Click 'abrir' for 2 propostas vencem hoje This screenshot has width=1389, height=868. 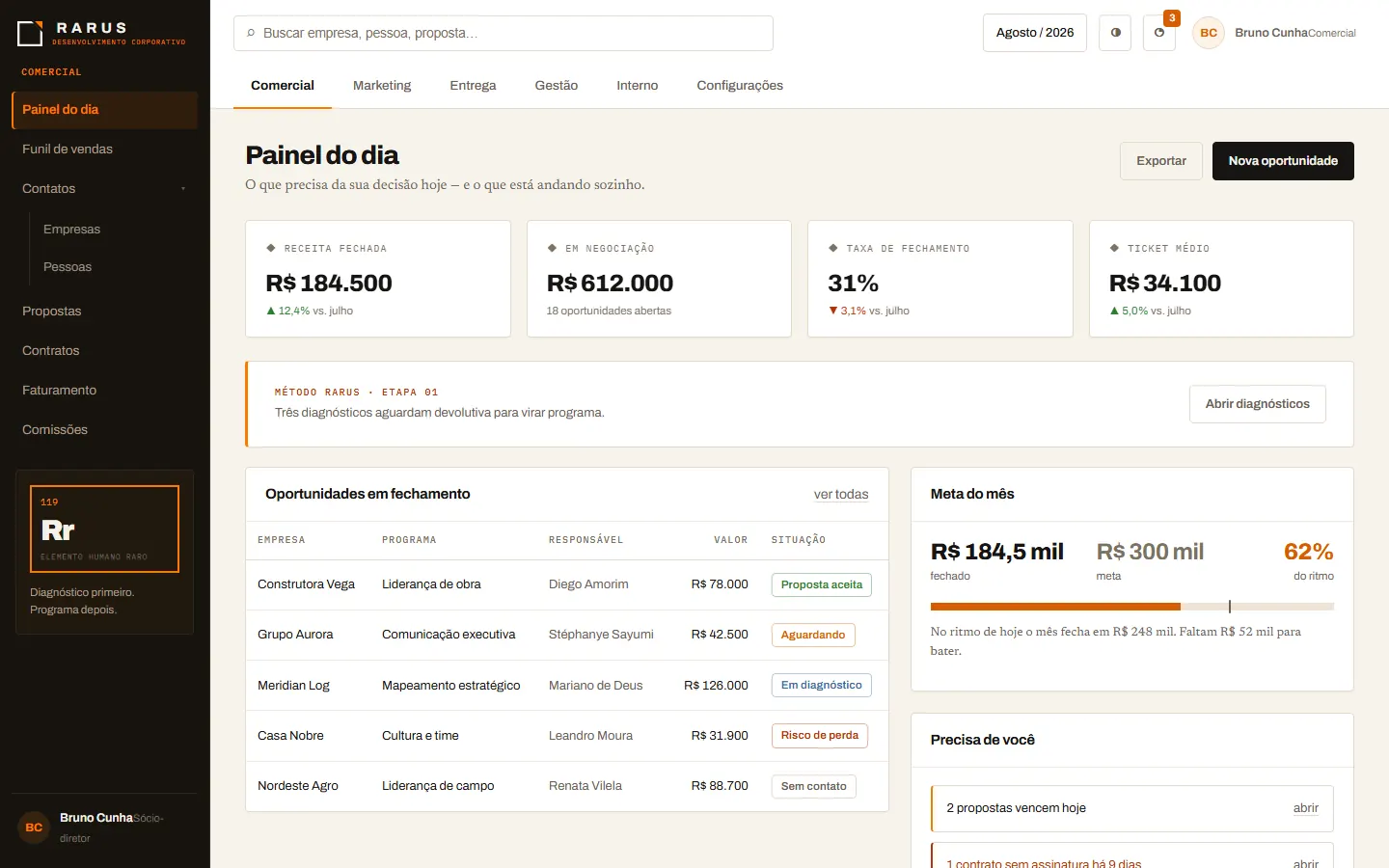[1306, 808]
